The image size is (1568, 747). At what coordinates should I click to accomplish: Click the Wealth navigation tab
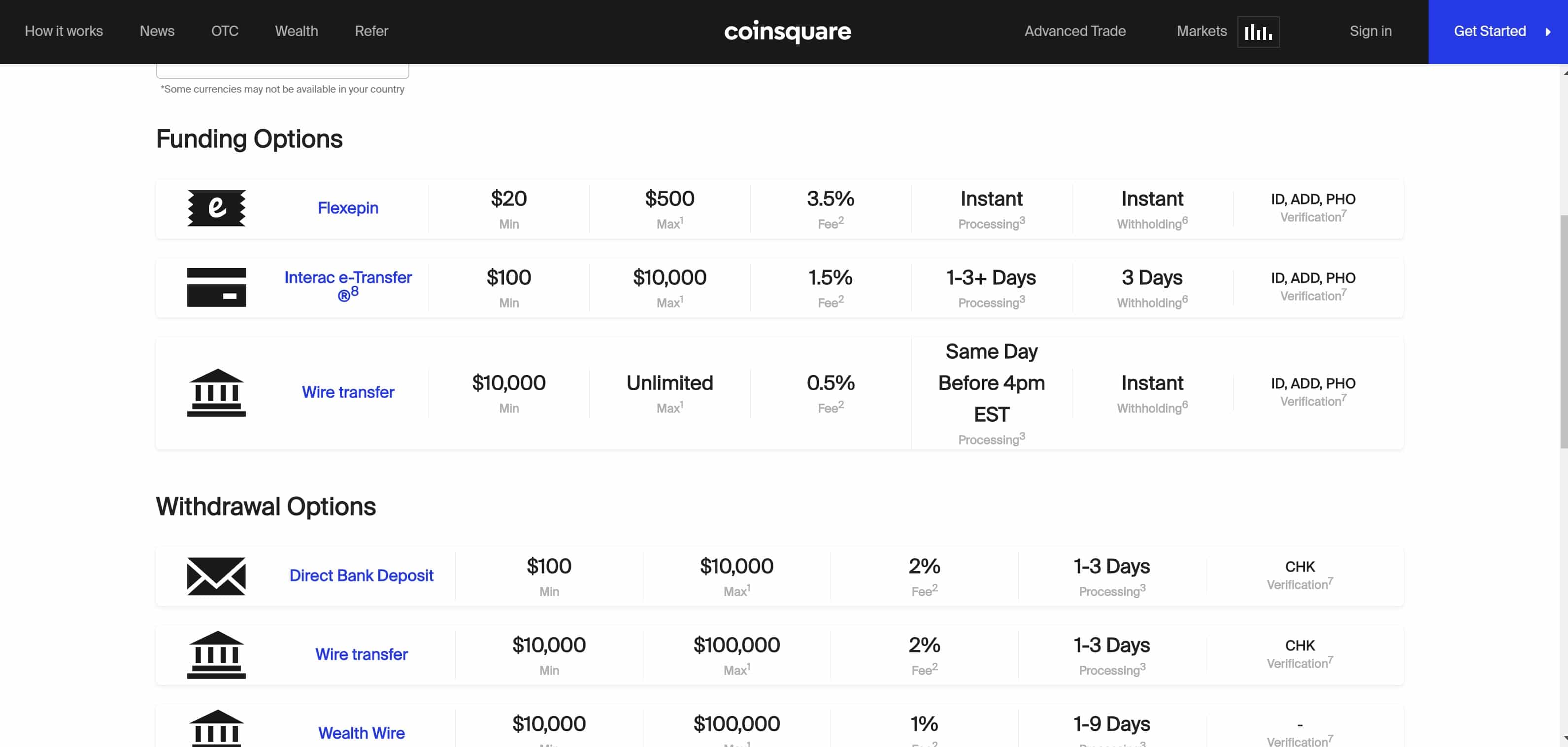point(297,31)
